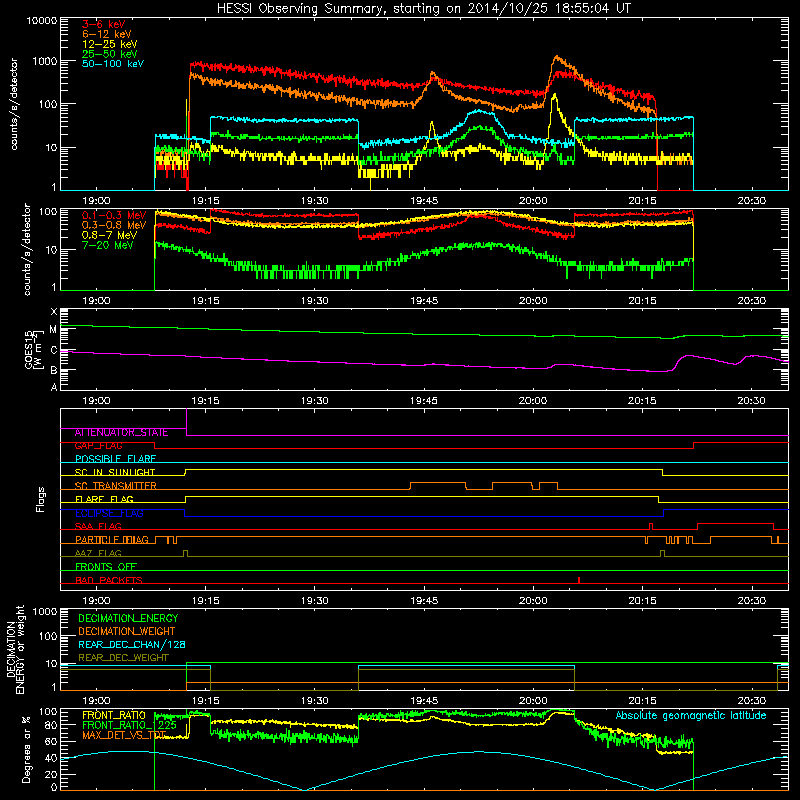
Task: Select the olive AAZ_FLAG label
Action: pyautogui.click(x=98, y=554)
